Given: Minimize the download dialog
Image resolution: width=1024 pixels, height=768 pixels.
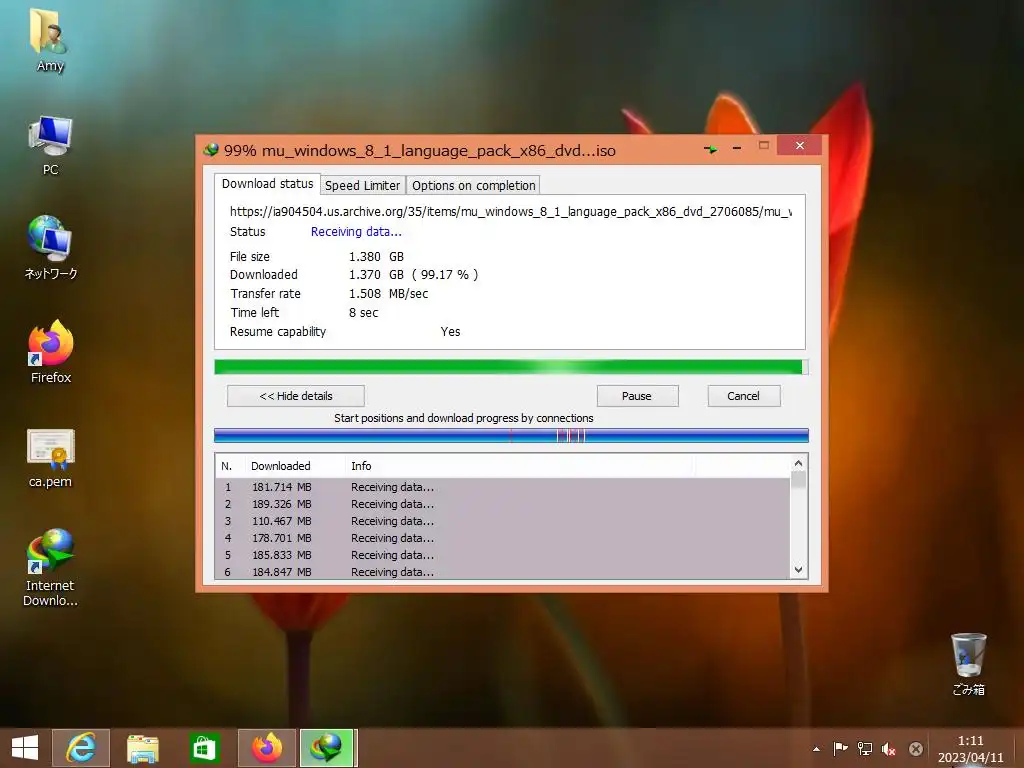Looking at the screenshot, I should (737, 148).
